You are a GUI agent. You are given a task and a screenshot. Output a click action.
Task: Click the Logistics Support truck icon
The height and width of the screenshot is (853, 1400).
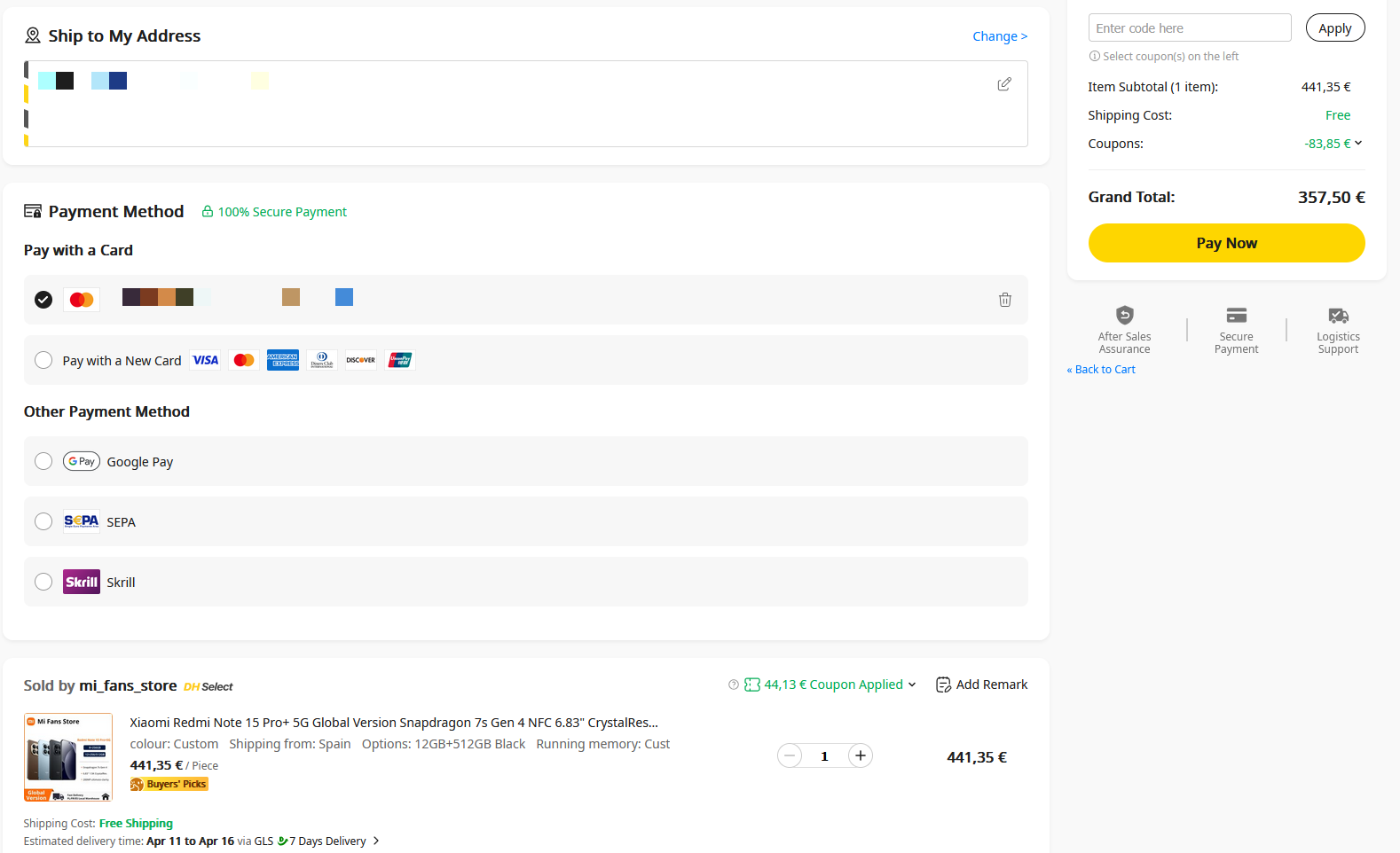pyautogui.click(x=1339, y=315)
